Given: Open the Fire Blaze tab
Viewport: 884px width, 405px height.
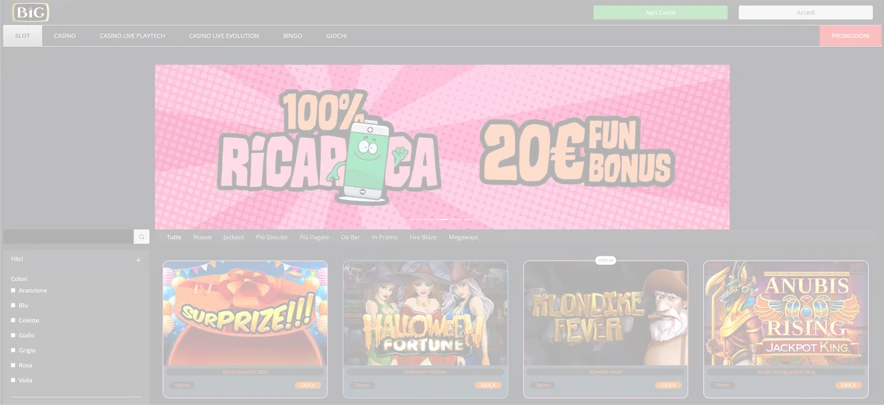Looking at the screenshot, I should click(423, 237).
